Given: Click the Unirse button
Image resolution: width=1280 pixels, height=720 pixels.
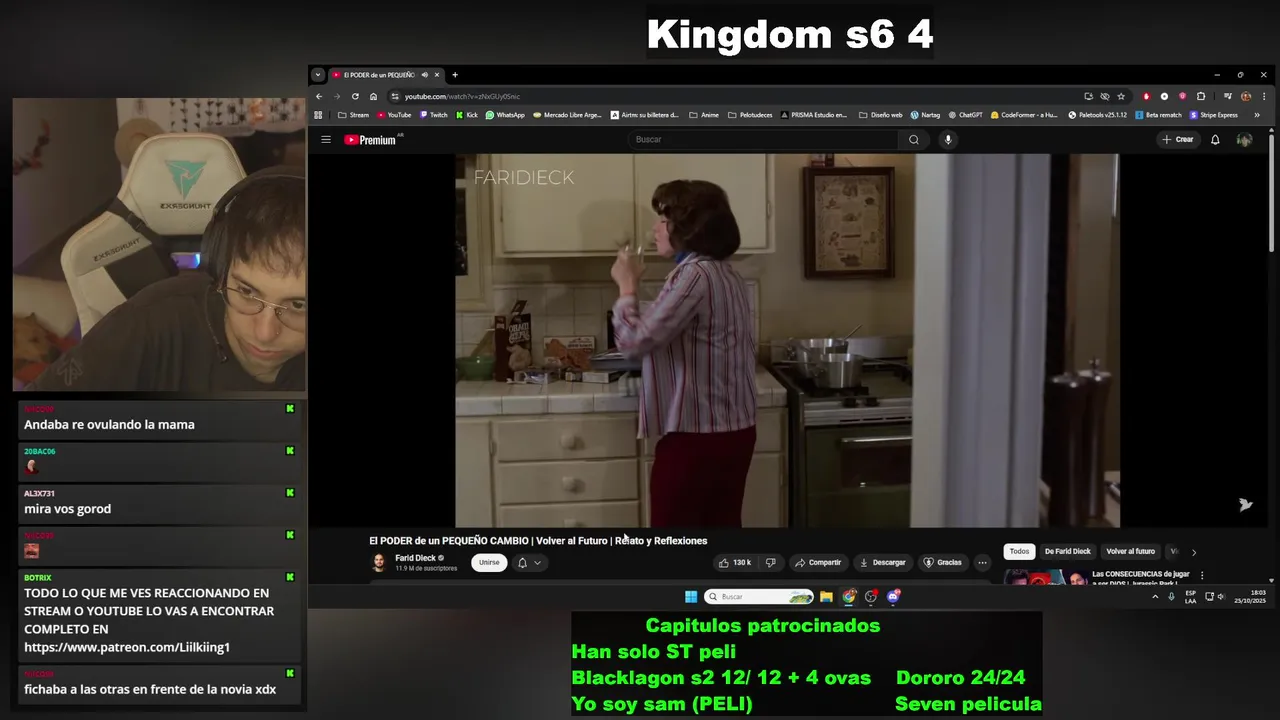Looking at the screenshot, I should pyautogui.click(x=489, y=563).
